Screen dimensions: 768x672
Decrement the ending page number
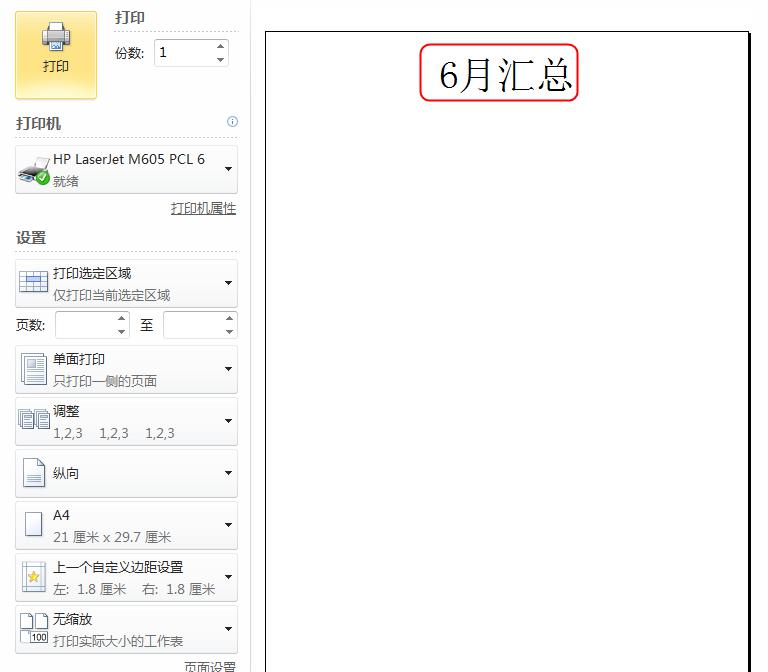tap(230, 332)
